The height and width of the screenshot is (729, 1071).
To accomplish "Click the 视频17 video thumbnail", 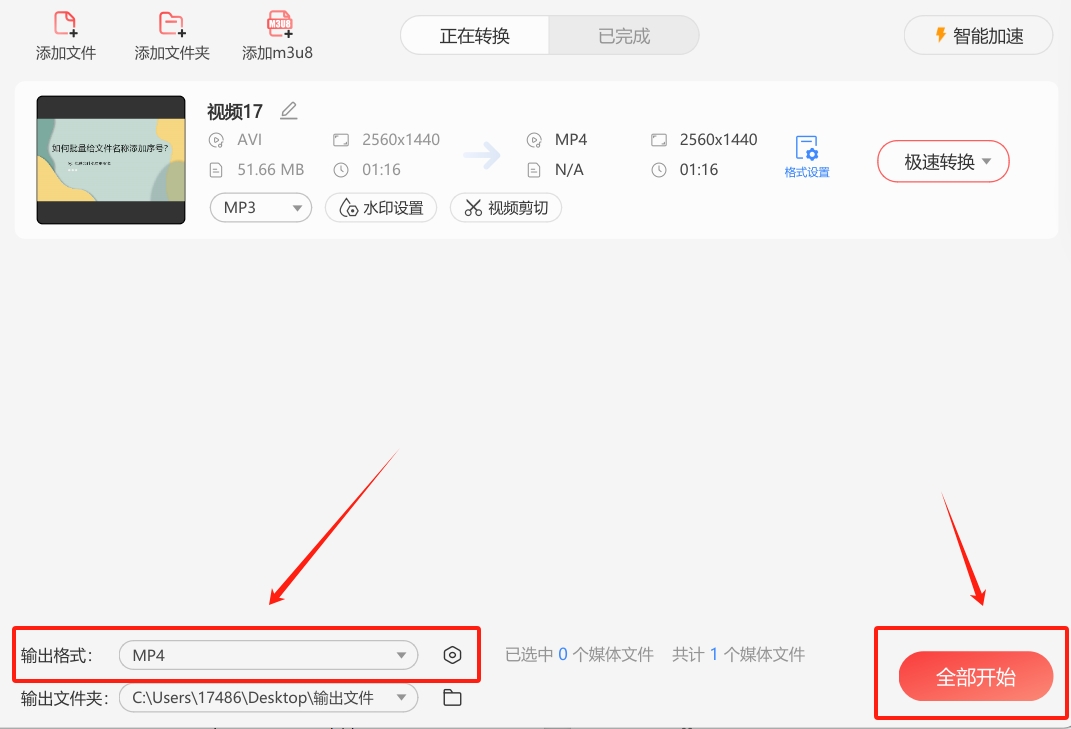I will click(x=110, y=158).
